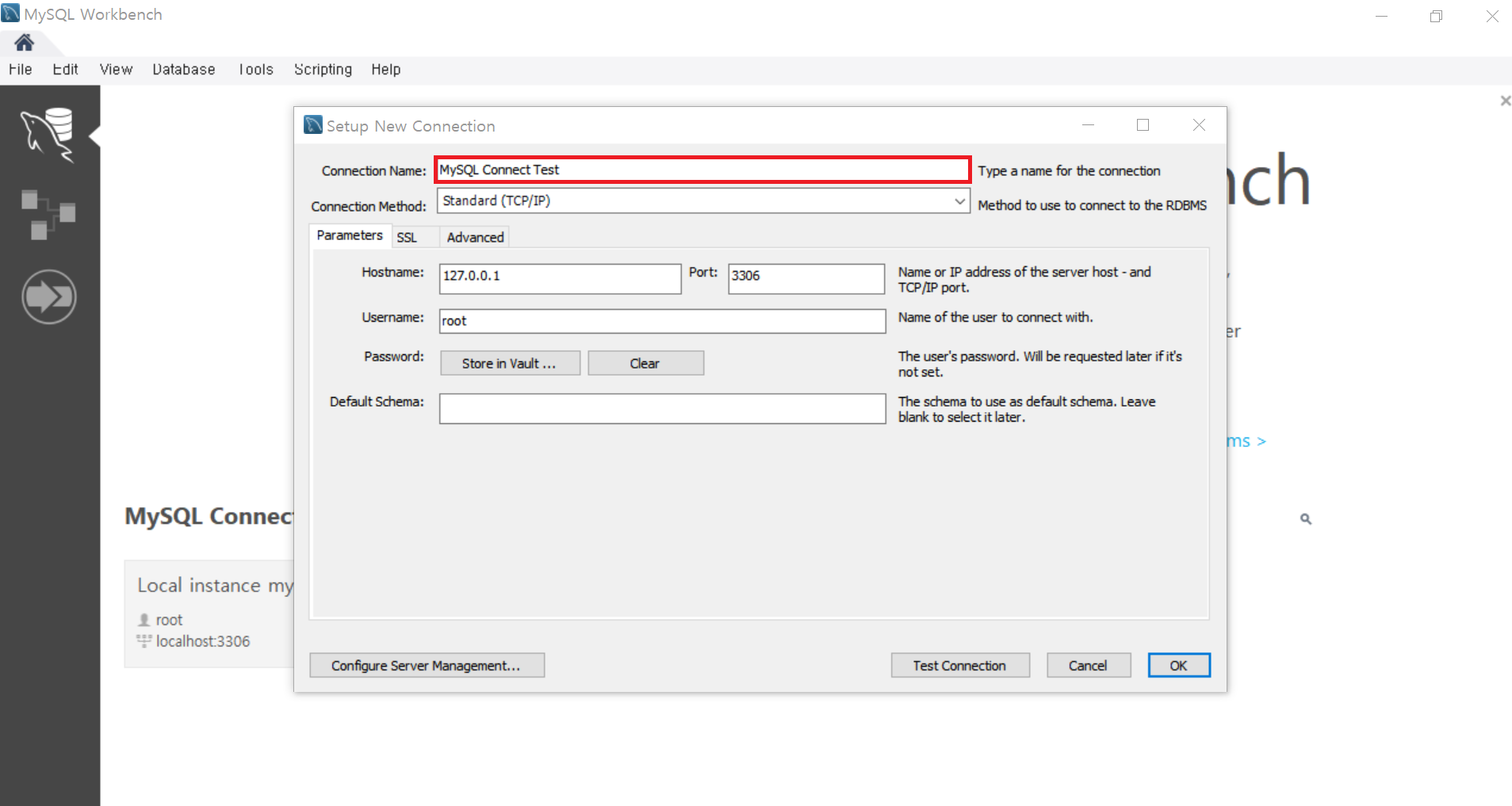Click the 'Default Schema:' label
Viewport: 1512px width, 806px height.
[377, 402]
